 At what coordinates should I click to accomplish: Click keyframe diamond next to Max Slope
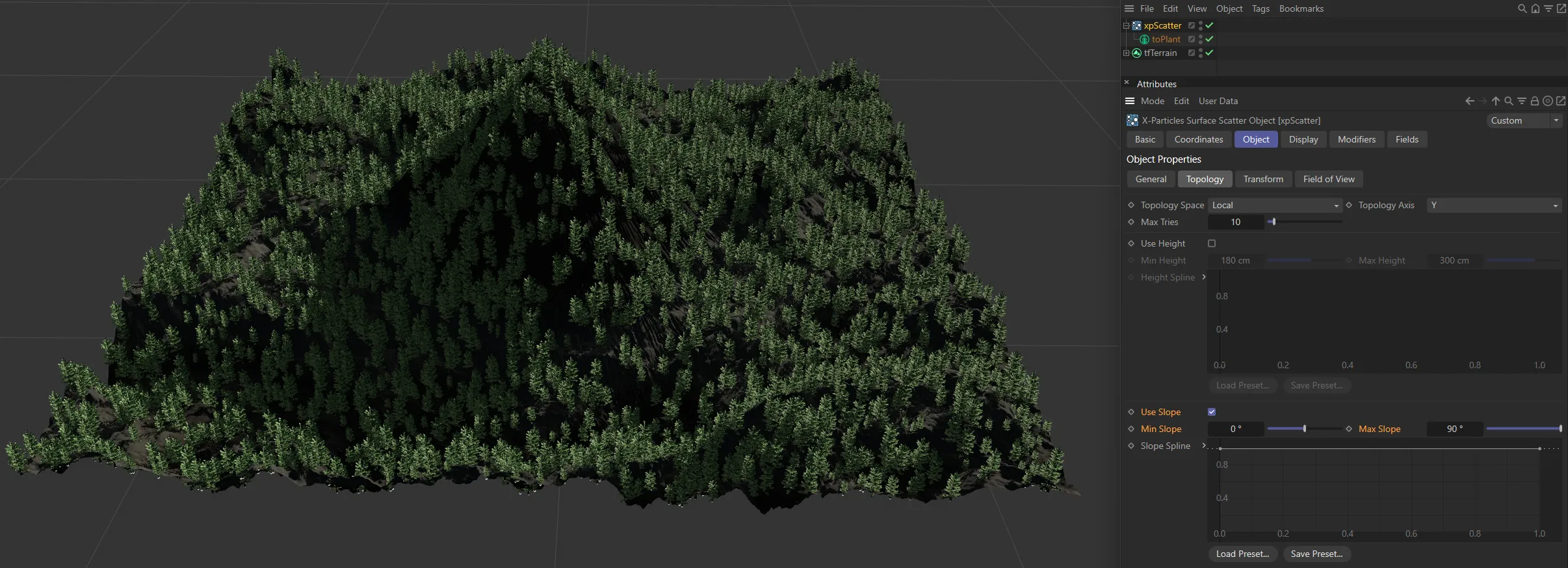1349,429
